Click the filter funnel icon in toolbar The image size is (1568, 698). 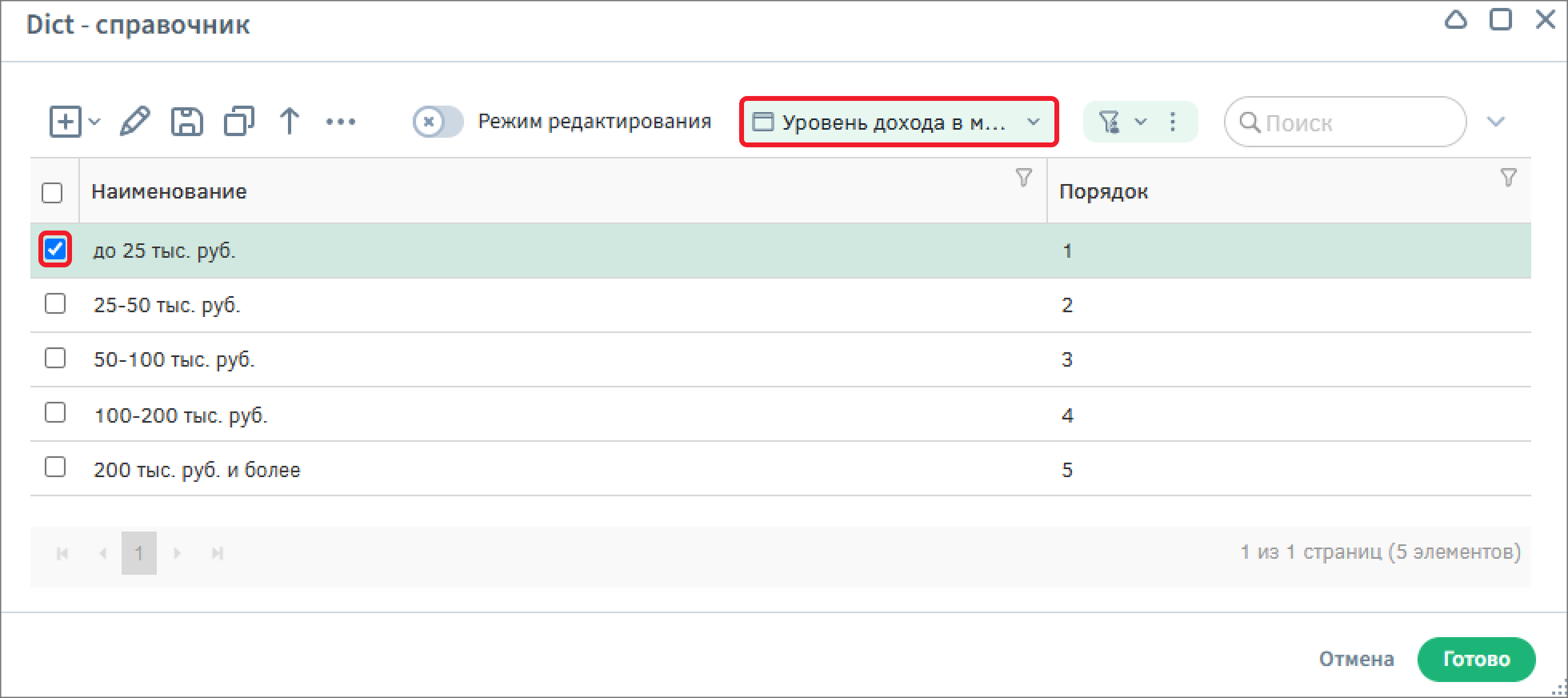click(x=1109, y=122)
